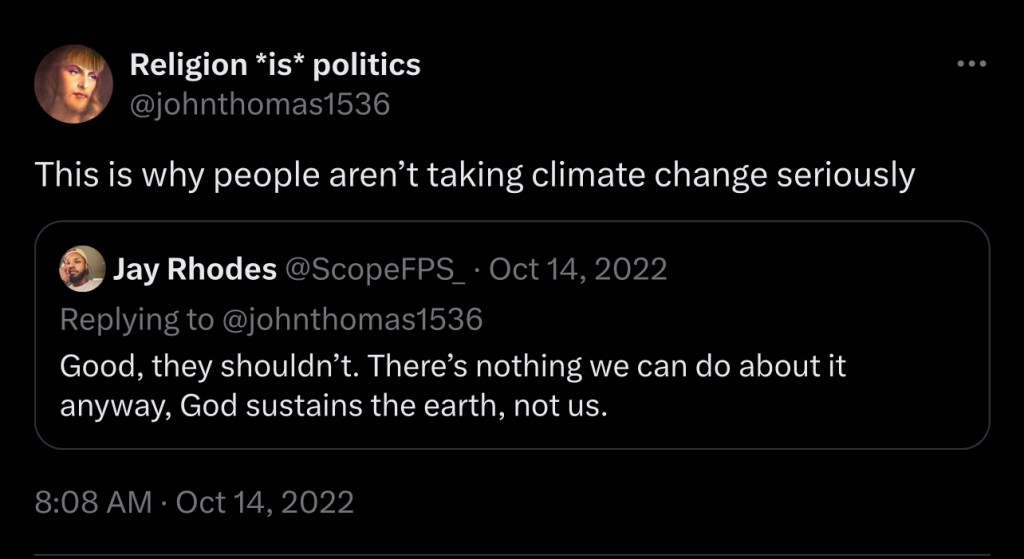
Task: Open the Religion *is* politics display name
Action: (x=275, y=65)
